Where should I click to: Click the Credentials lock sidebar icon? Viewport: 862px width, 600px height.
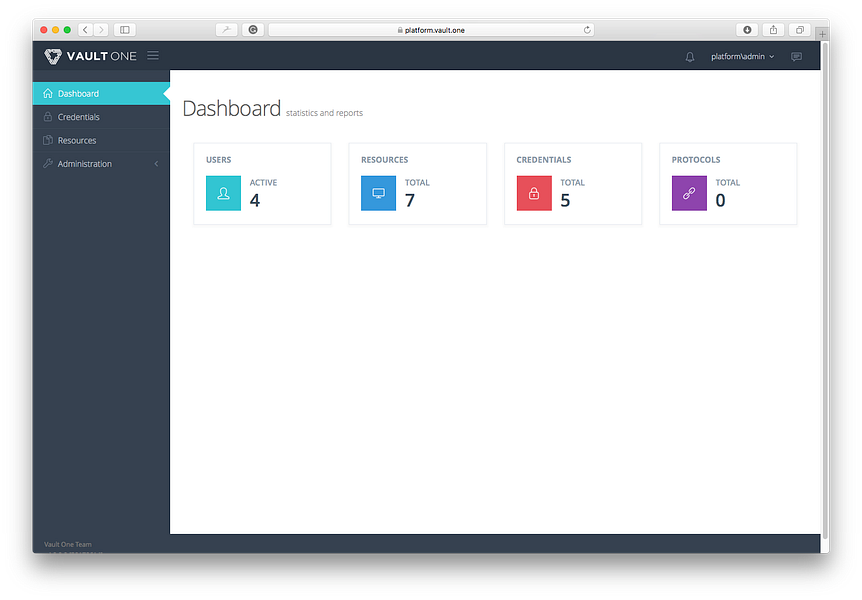(x=48, y=117)
